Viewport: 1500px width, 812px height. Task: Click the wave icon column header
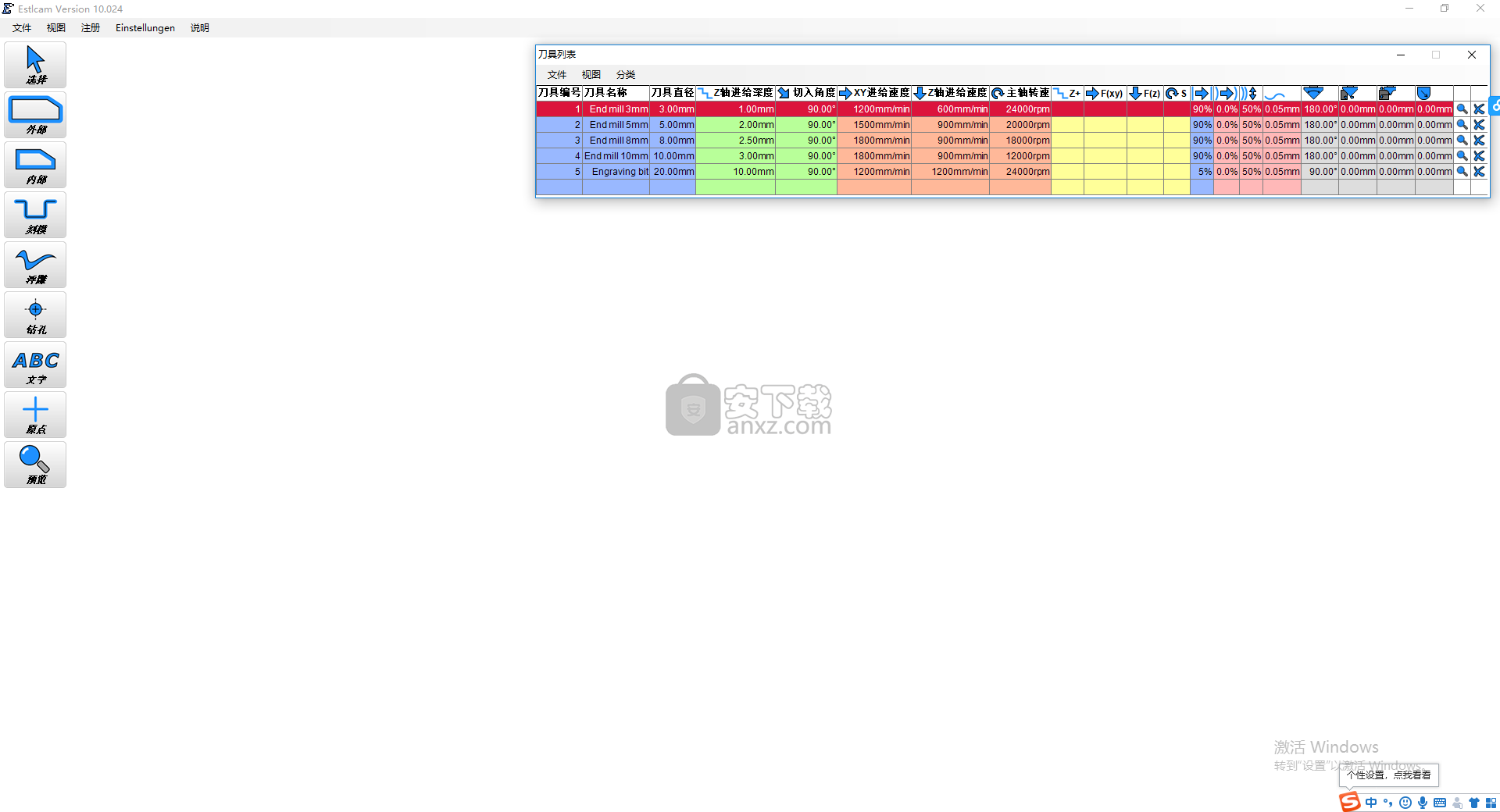tap(1282, 93)
